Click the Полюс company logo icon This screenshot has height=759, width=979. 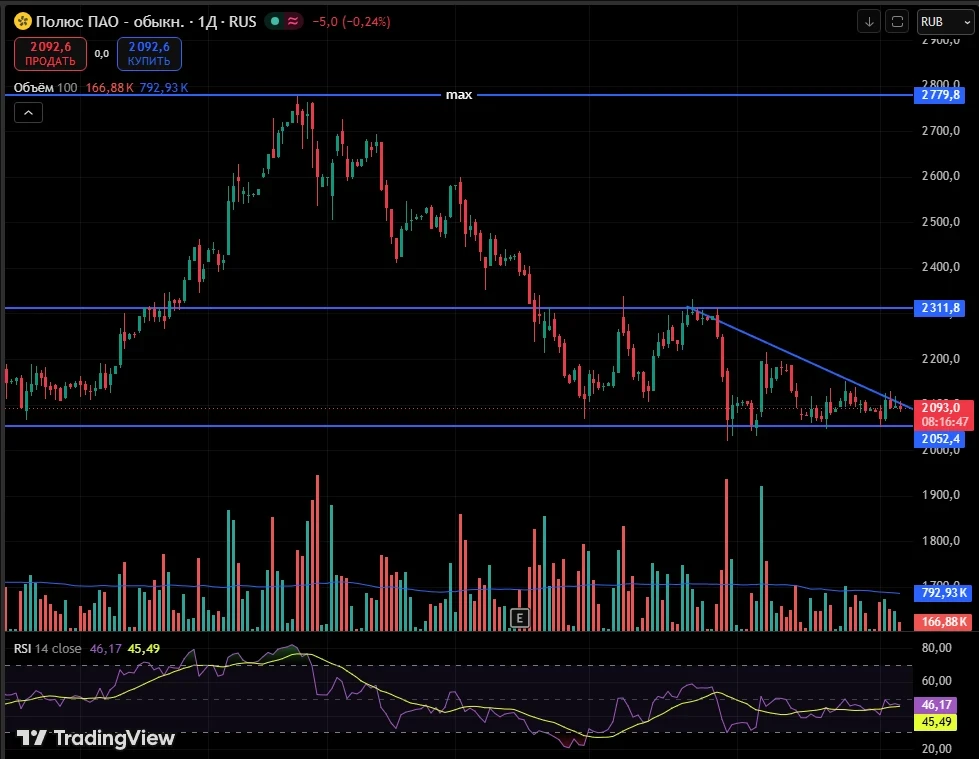(x=23, y=21)
